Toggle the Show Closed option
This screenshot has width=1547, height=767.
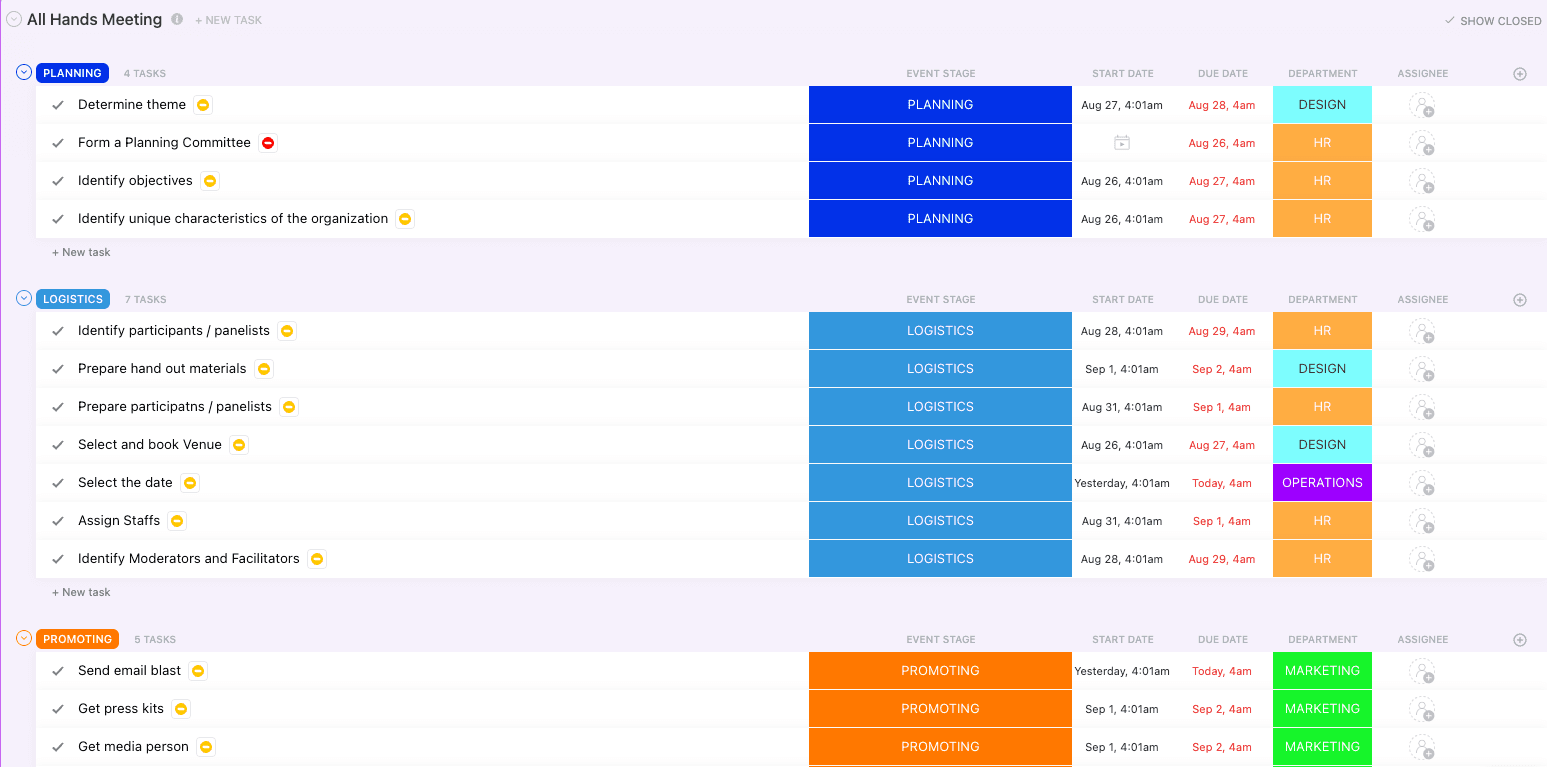pos(1492,21)
